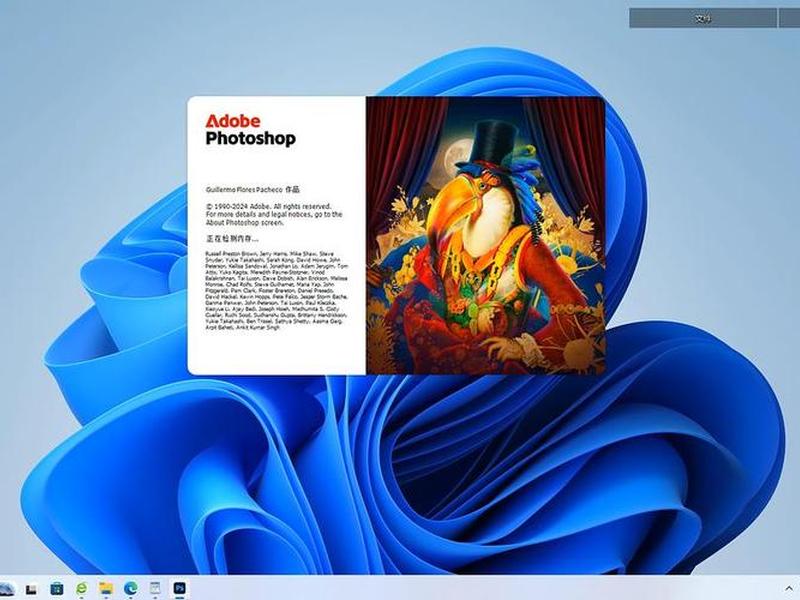Click the '正在检测内存...' loading status text

pyautogui.click(x=232, y=238)
